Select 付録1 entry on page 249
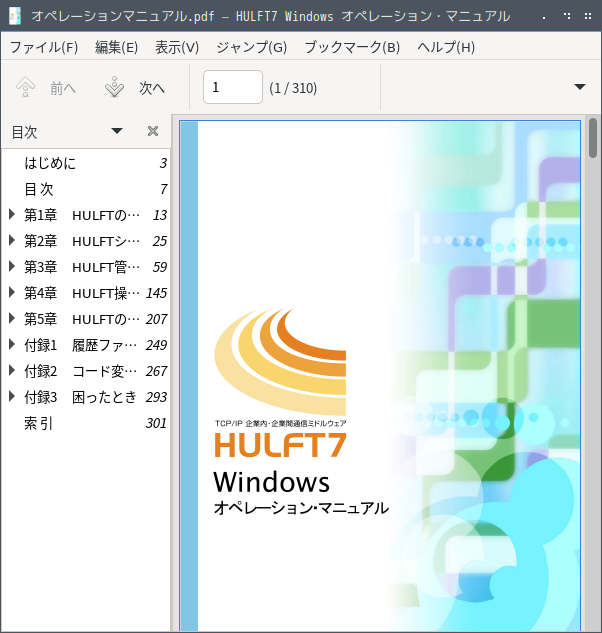 [x=86, y=345]
